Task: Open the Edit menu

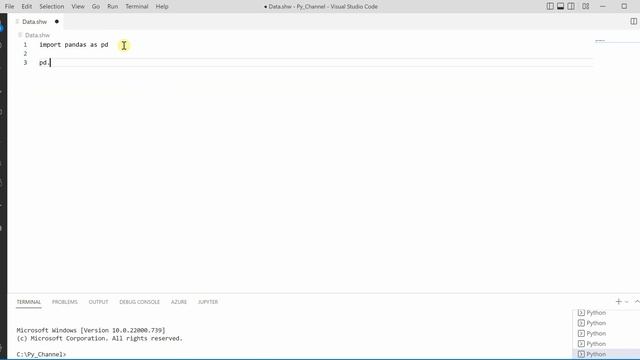Action: 27,7
